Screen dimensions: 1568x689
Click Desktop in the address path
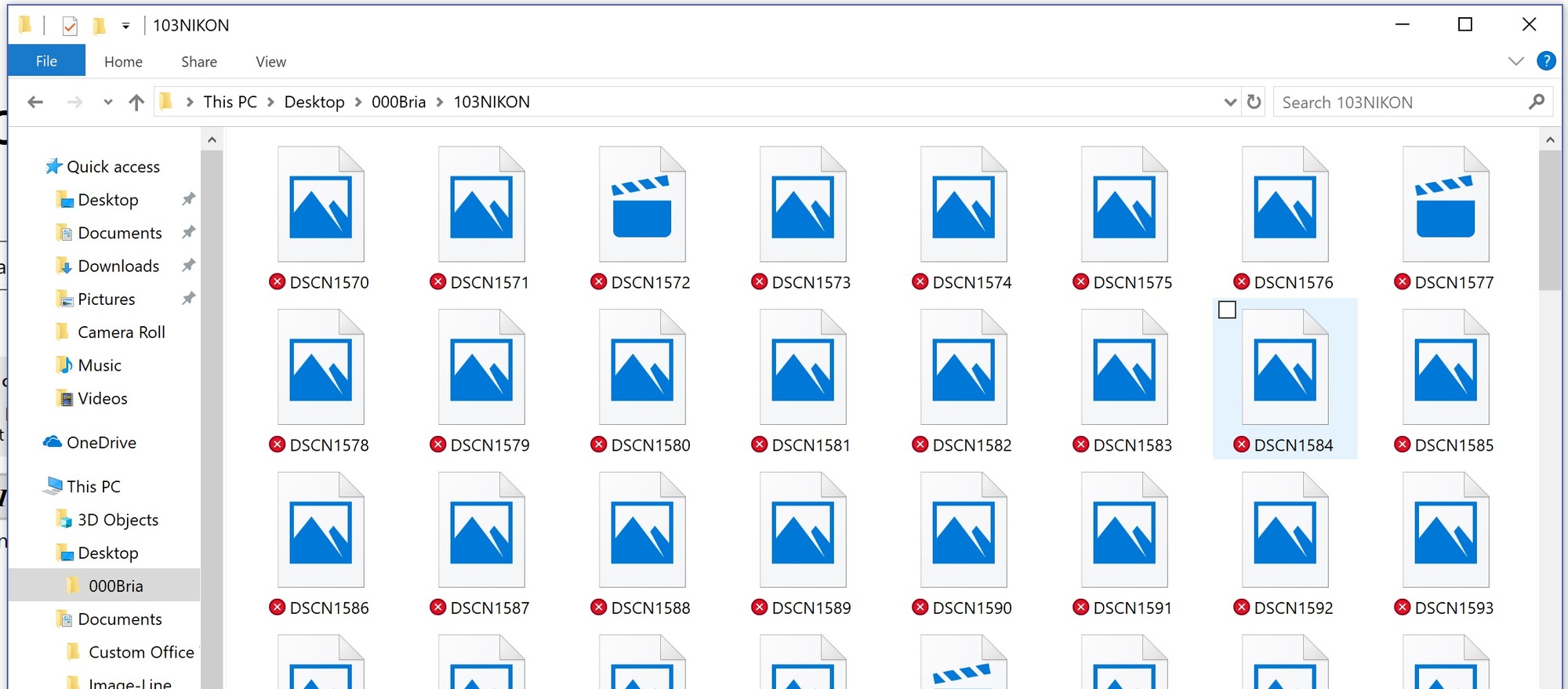pyautogui.click(x=314, y=102)
